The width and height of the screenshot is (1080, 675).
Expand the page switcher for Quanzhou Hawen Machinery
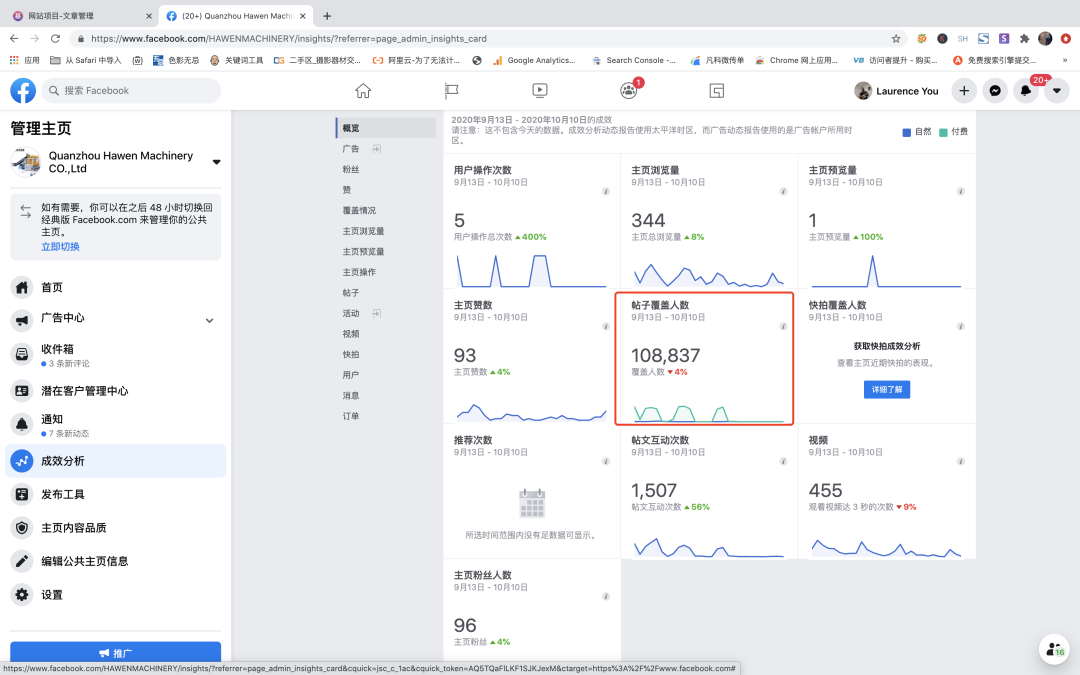click(x=216, y=163)
